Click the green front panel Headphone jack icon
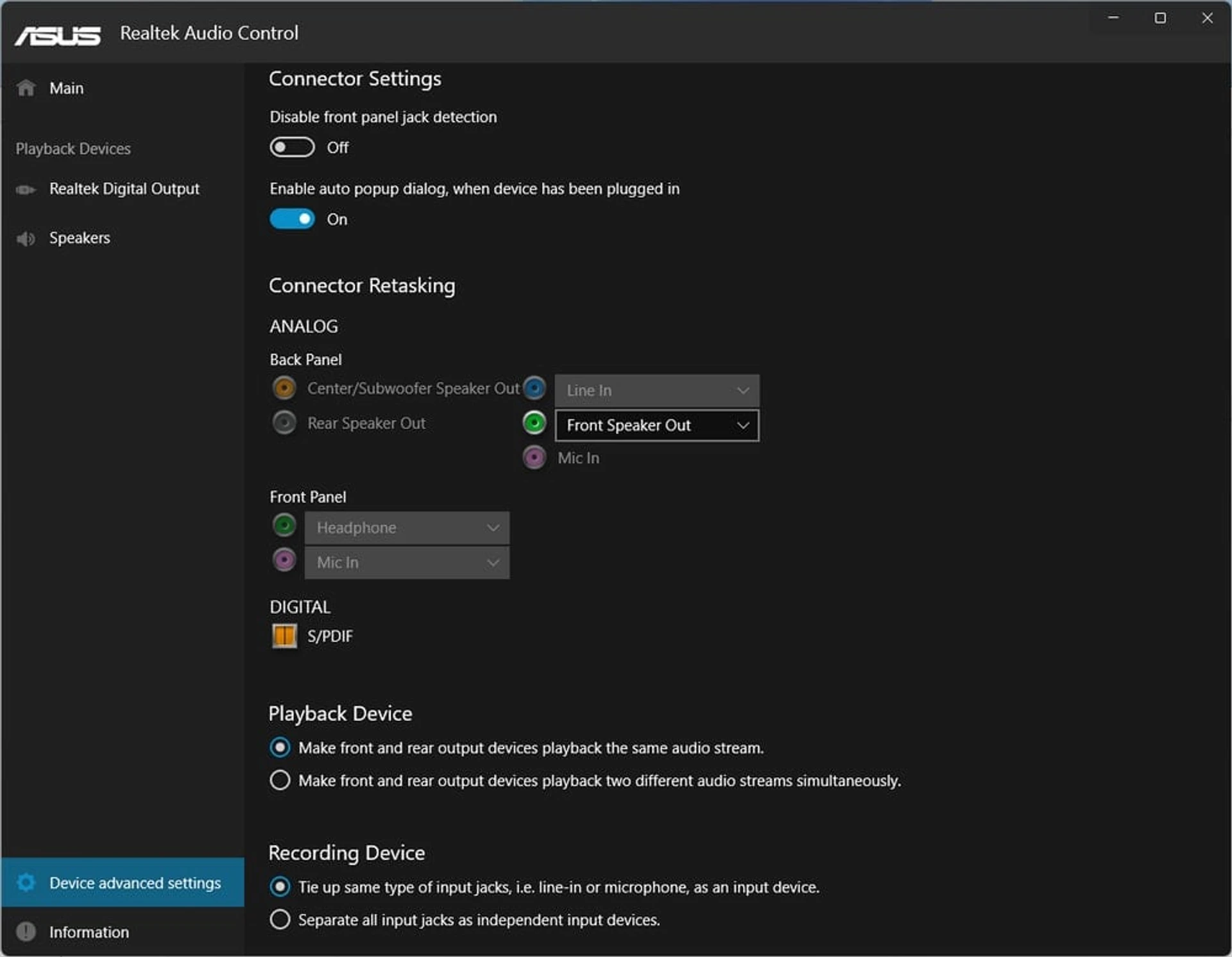The height and width of the screenshot is (957, 1232). (x=284, y=525)
